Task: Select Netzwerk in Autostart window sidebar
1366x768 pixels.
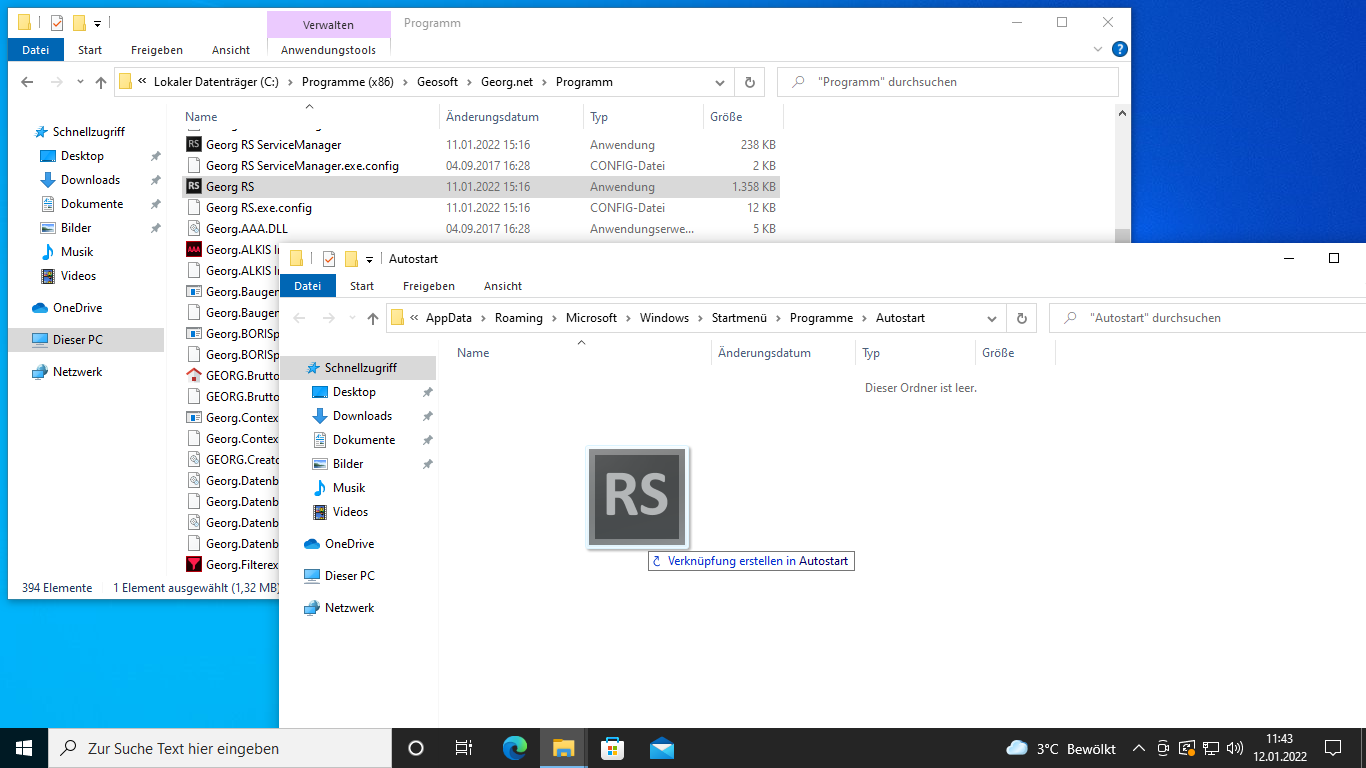Action: click(349, 608)
